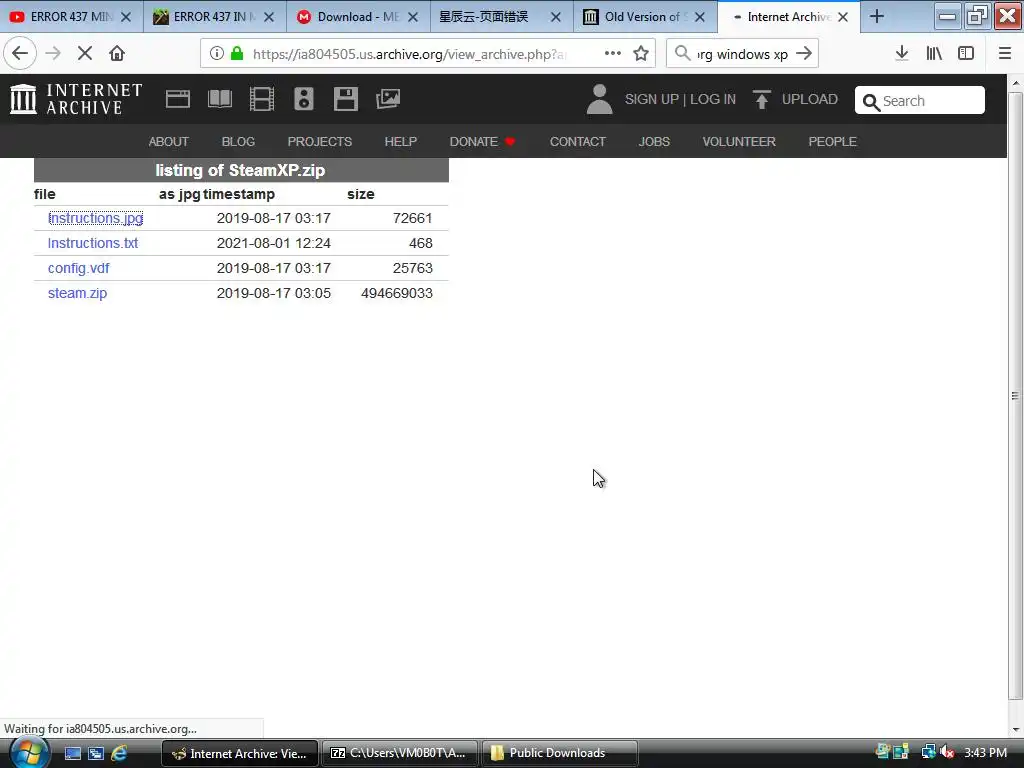Screen dimensions: 1024x768
Task: Click the user avatar icon
Action: click(x=599, y=99)
